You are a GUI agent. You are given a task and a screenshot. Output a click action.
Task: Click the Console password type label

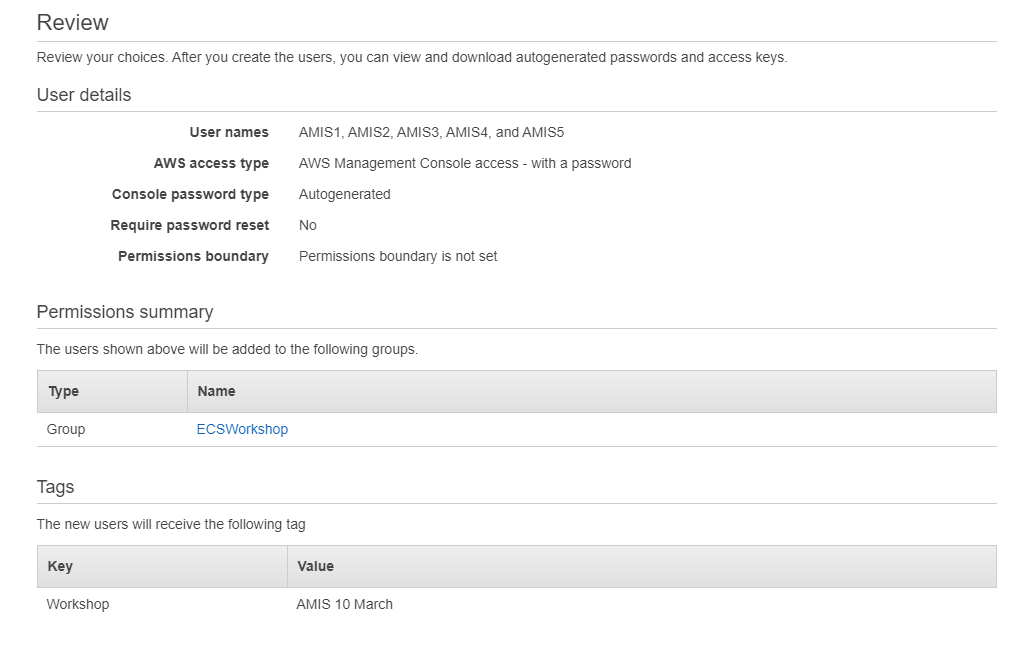pyautogui.click(x=190, y=194)
